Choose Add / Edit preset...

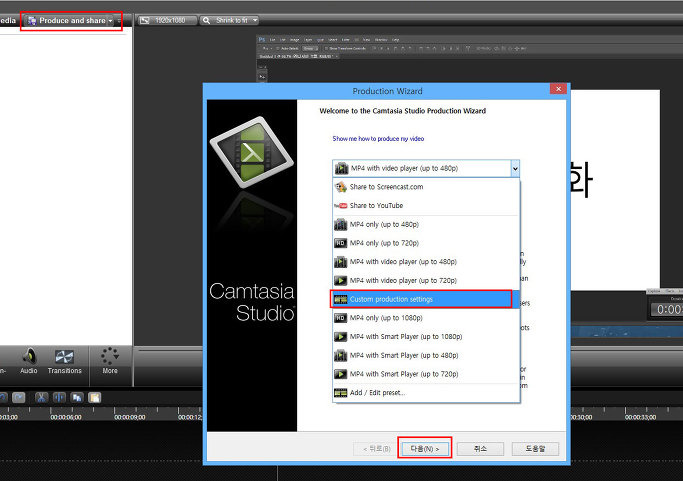pos(426,393)
